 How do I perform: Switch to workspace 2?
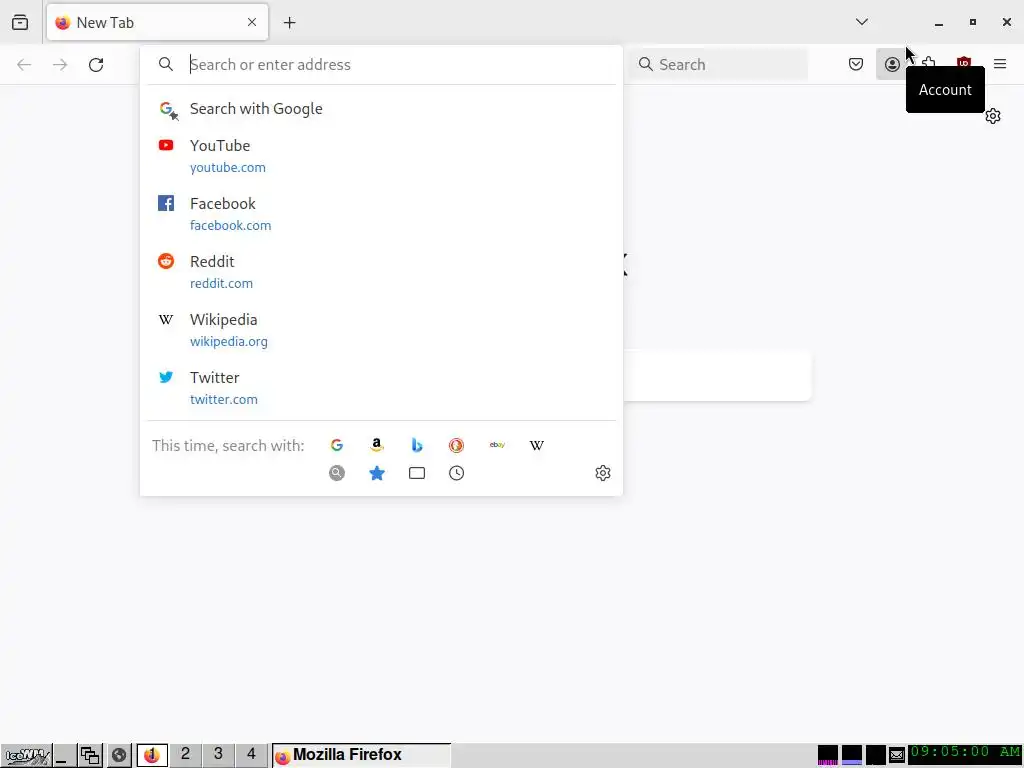[185, 755]
